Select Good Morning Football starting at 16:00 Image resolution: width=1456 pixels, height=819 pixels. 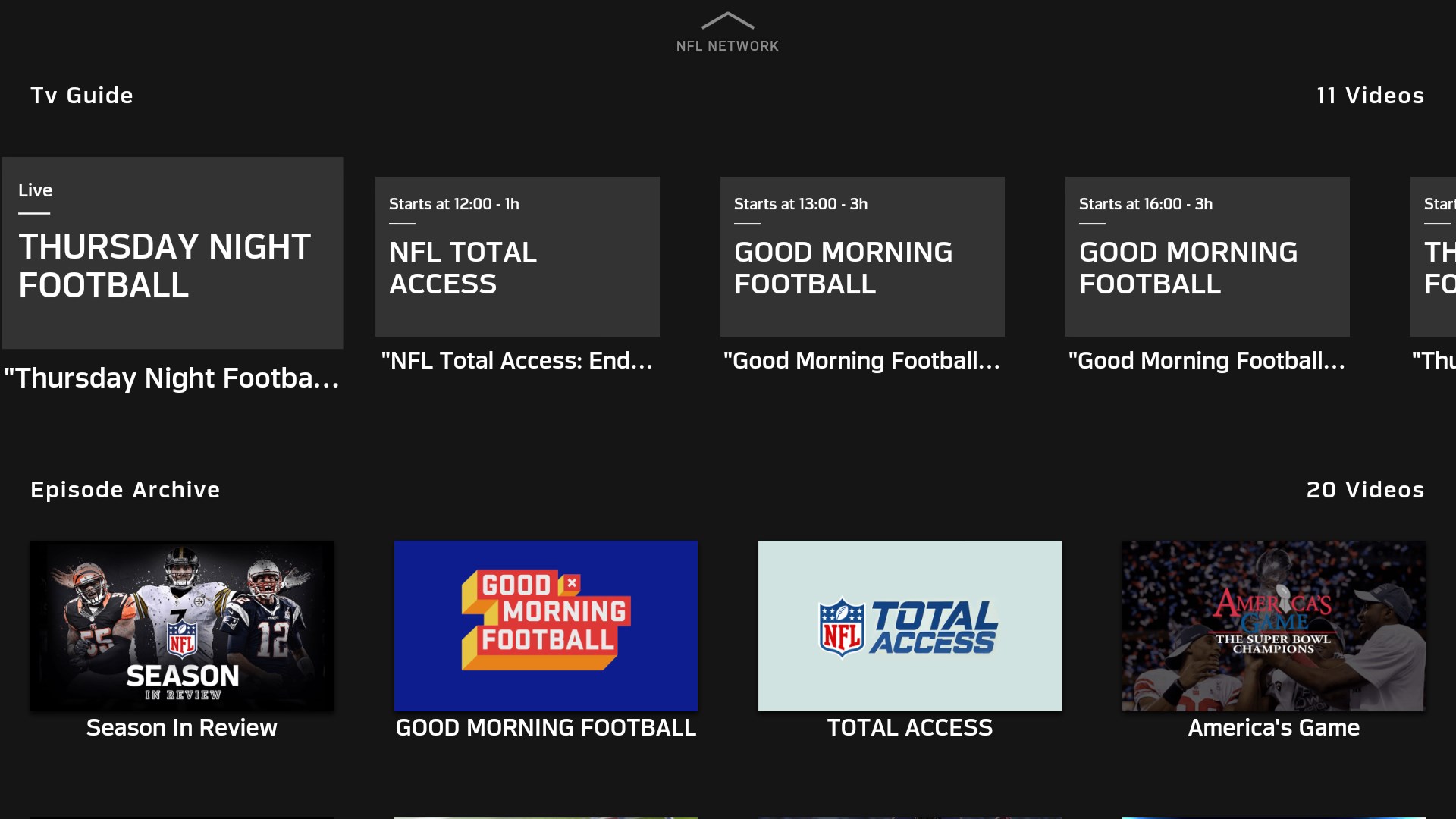point(1207,256)
